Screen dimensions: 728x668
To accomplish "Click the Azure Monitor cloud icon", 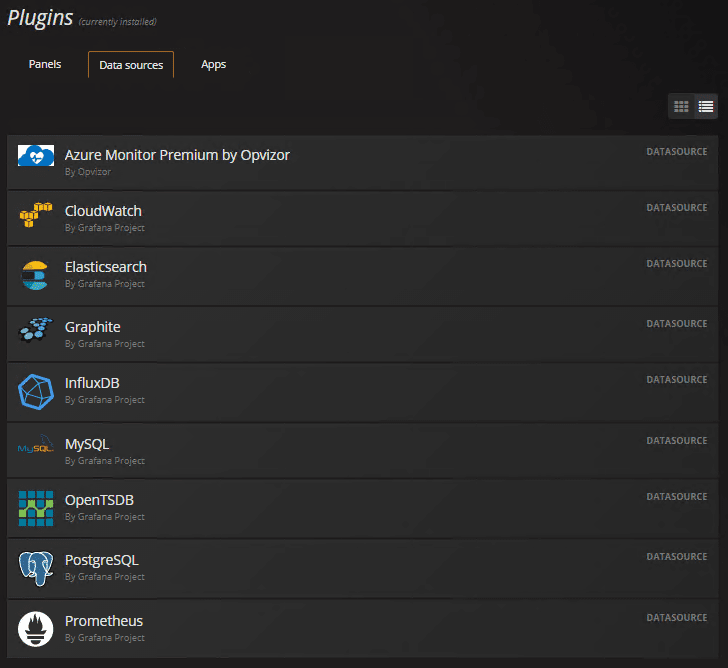I will tap(36, 156).
